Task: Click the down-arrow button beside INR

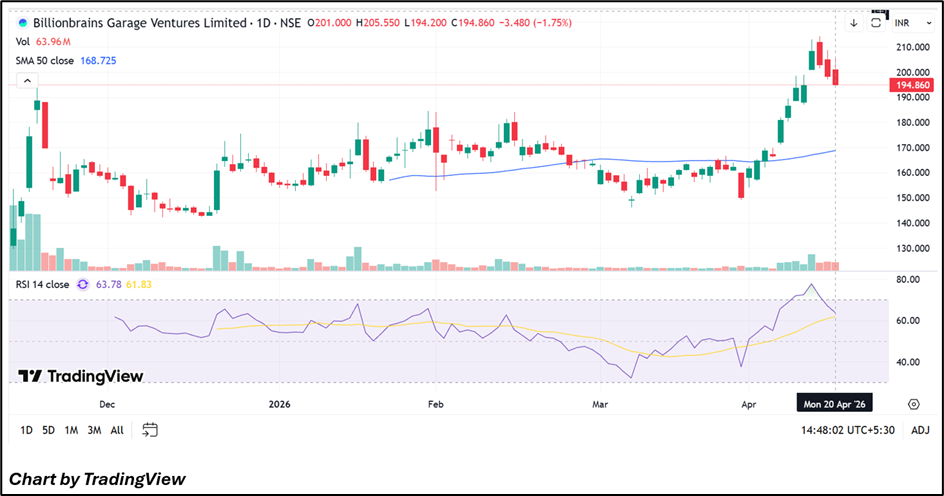Action: pos(854,22)
